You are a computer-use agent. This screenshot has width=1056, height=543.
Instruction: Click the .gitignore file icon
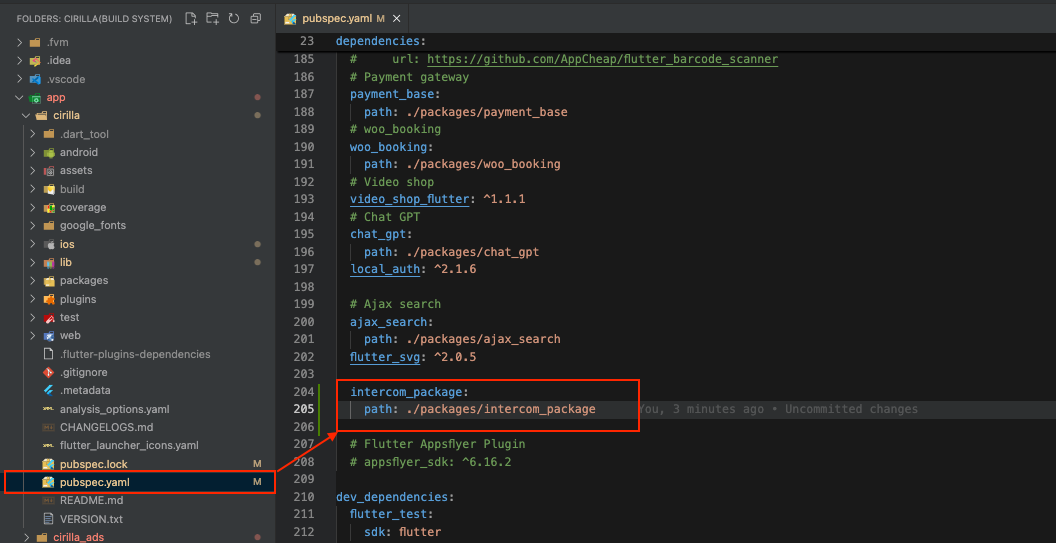click(x=48, y=372)
